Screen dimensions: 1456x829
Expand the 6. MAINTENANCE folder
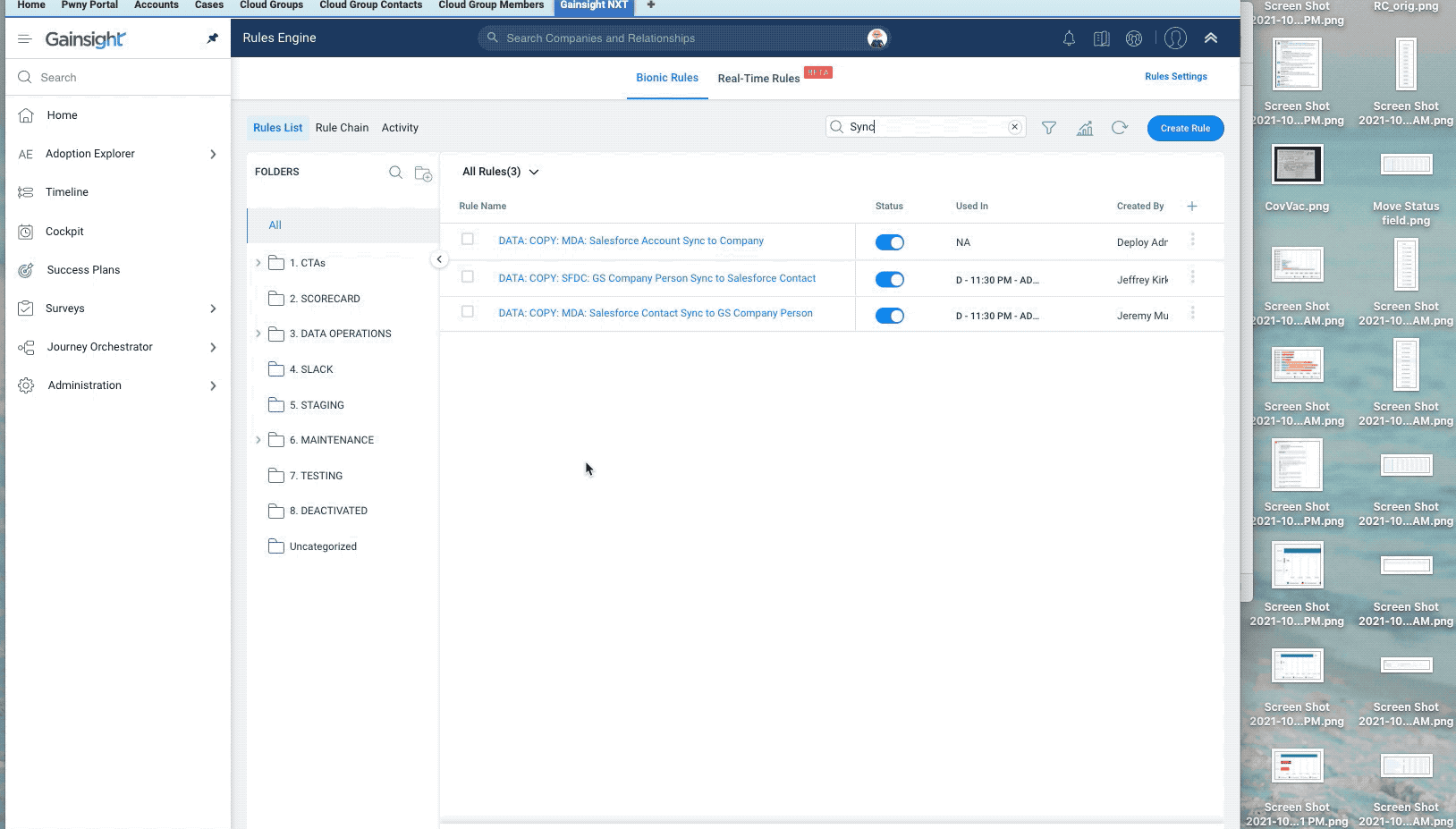pos(258,440)
